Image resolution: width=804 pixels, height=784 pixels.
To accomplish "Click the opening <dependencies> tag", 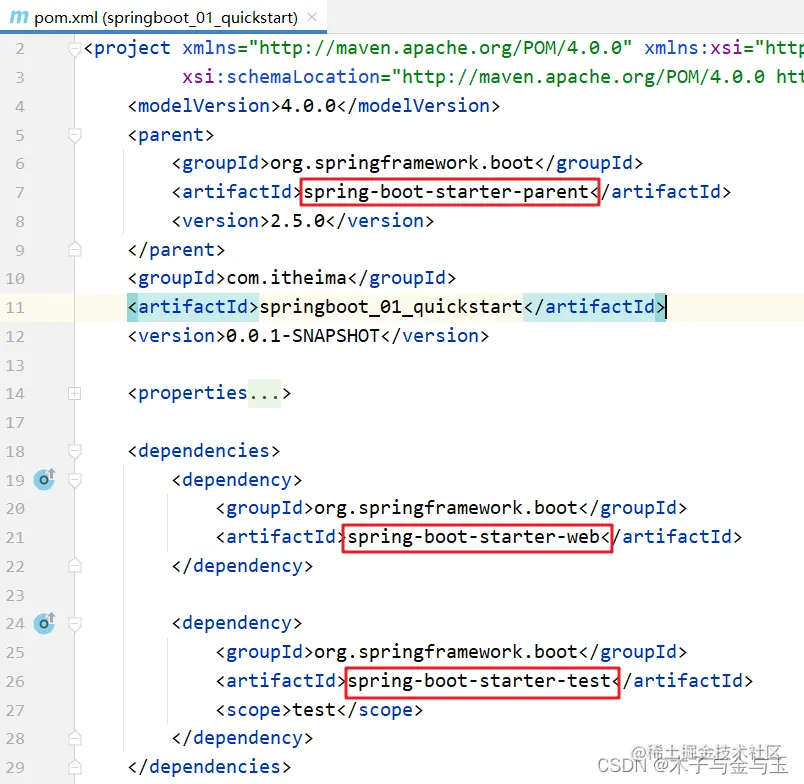I will click(204, 451).
